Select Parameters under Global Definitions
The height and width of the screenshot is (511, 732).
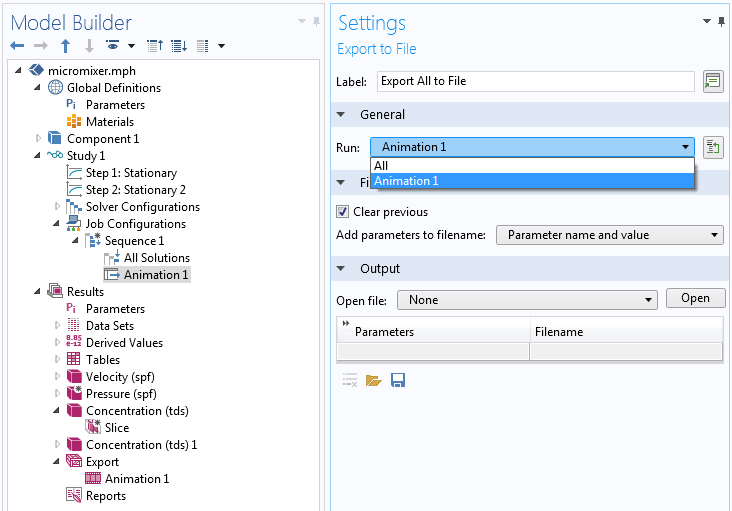[115, 105]
